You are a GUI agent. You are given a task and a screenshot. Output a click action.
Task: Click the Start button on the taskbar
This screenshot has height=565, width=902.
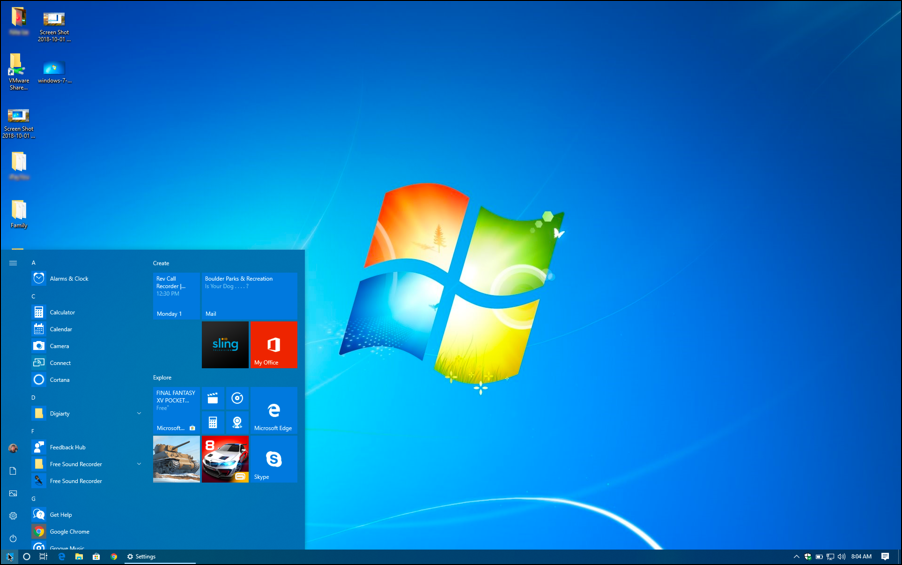[x=9, y=557]
